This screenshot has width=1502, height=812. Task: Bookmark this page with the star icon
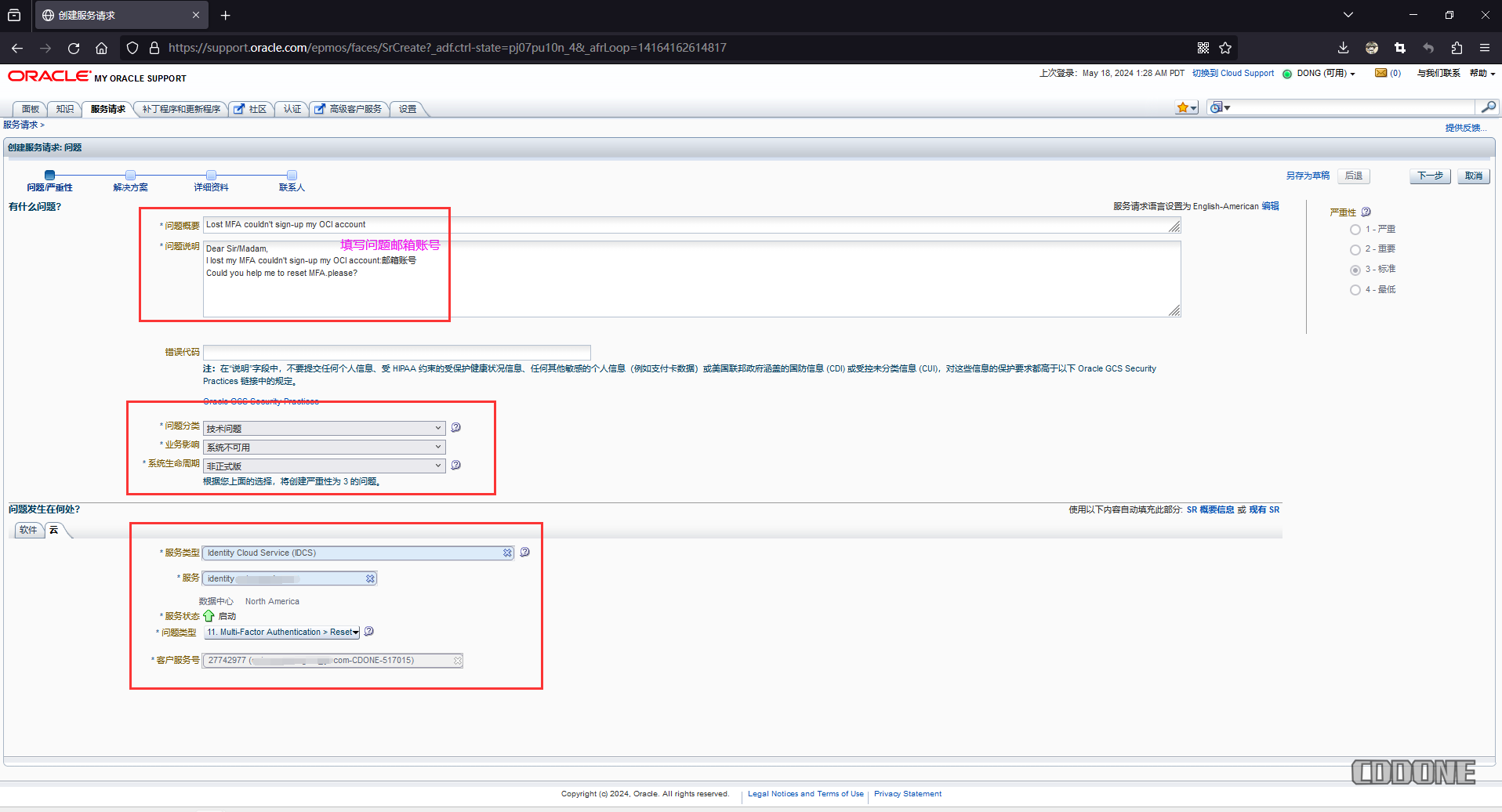pos(1225,48)
